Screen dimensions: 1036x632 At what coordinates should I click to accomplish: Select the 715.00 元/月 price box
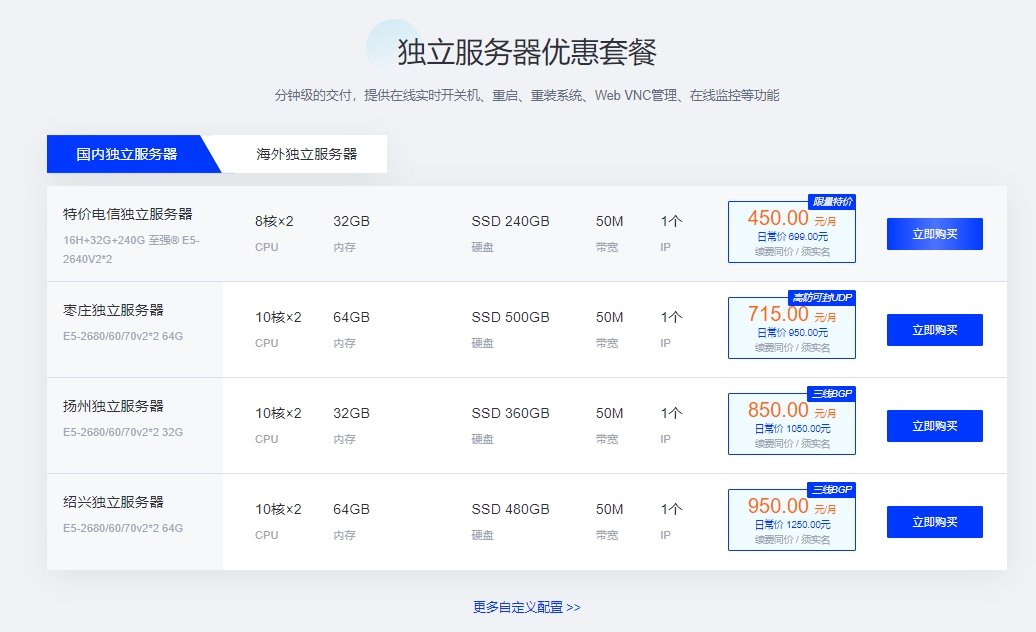[791, 329]
